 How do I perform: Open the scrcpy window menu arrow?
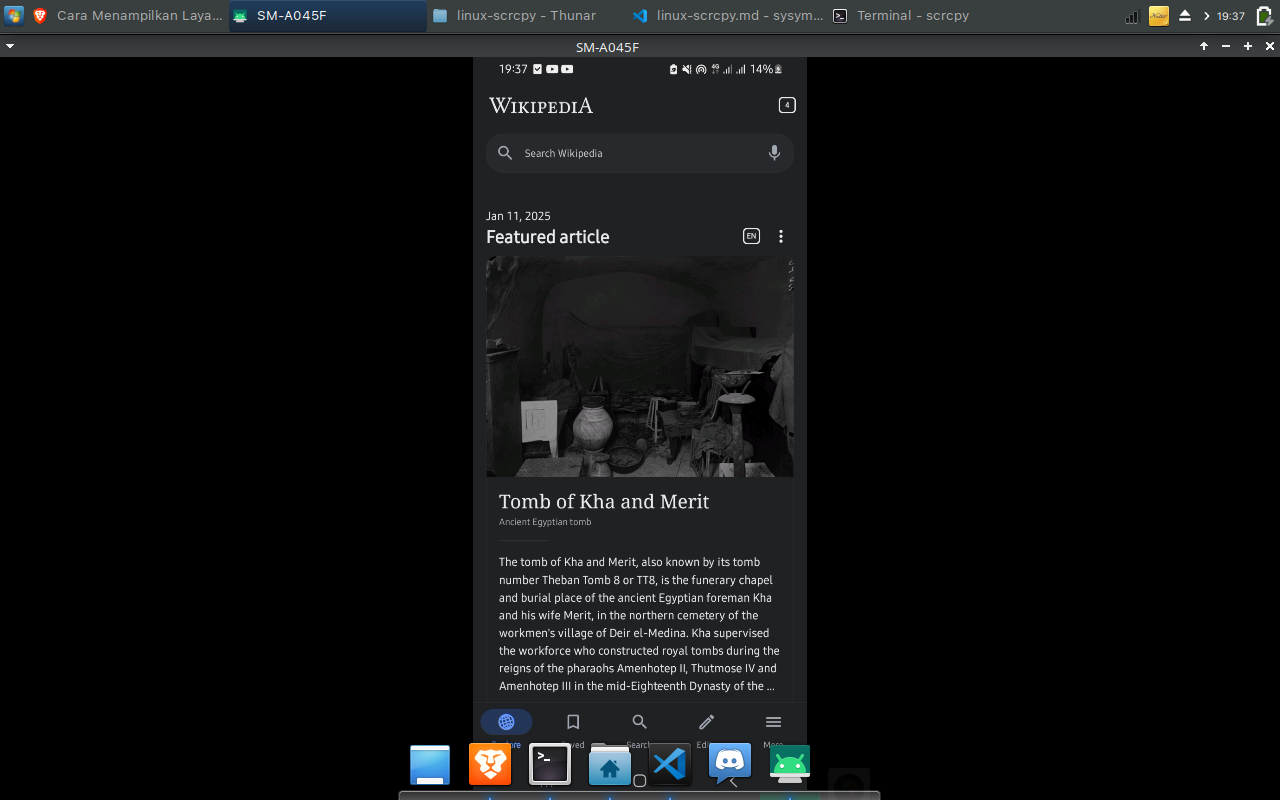(10, 47)
